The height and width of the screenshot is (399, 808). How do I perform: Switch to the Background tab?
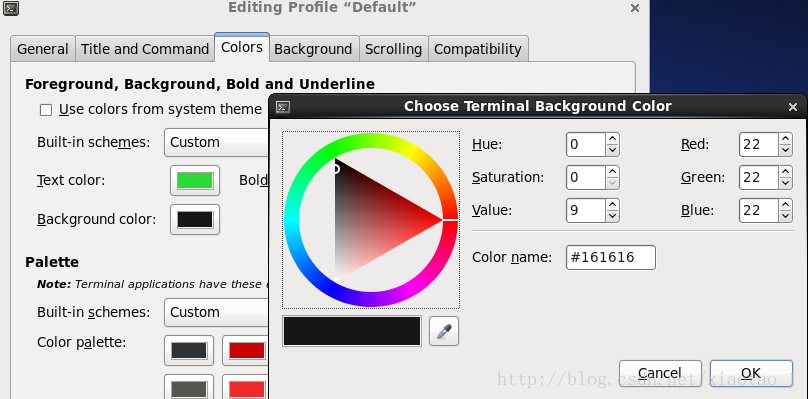(x=313, y=49)
